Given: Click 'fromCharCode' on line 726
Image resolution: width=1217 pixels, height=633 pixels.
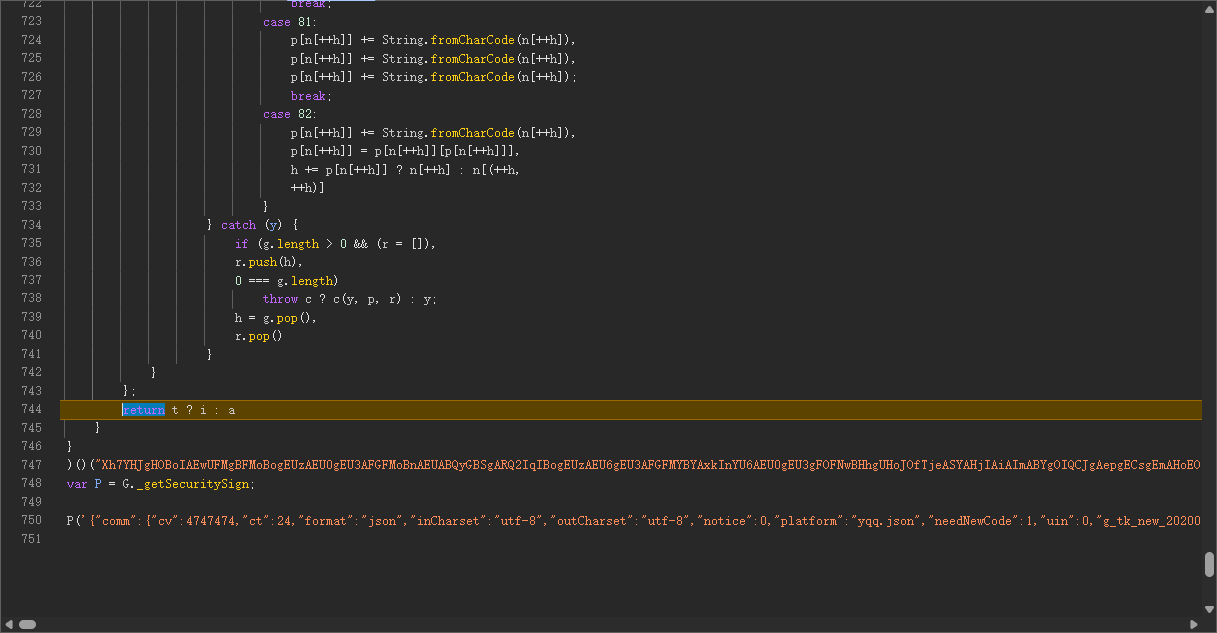Looking at the screenshot, I should pyautogui.click(x=473, y=77).
